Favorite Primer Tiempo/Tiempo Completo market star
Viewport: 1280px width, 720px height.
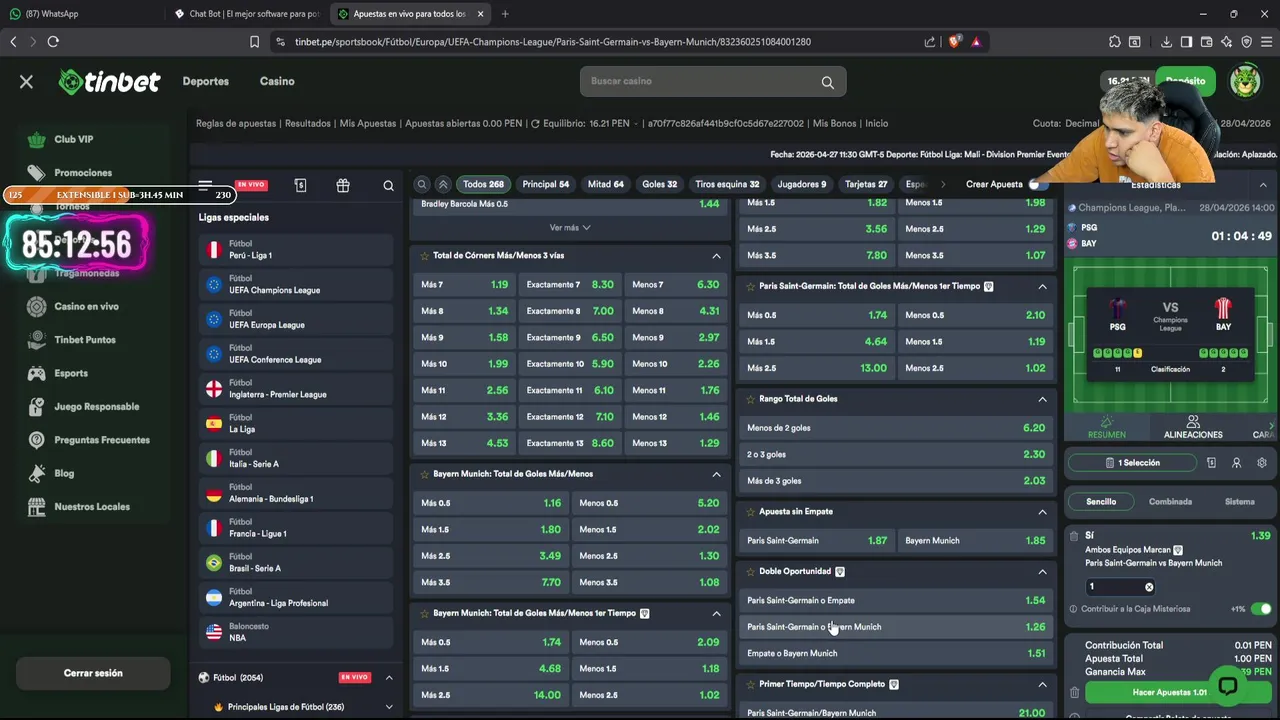point(752,685)
